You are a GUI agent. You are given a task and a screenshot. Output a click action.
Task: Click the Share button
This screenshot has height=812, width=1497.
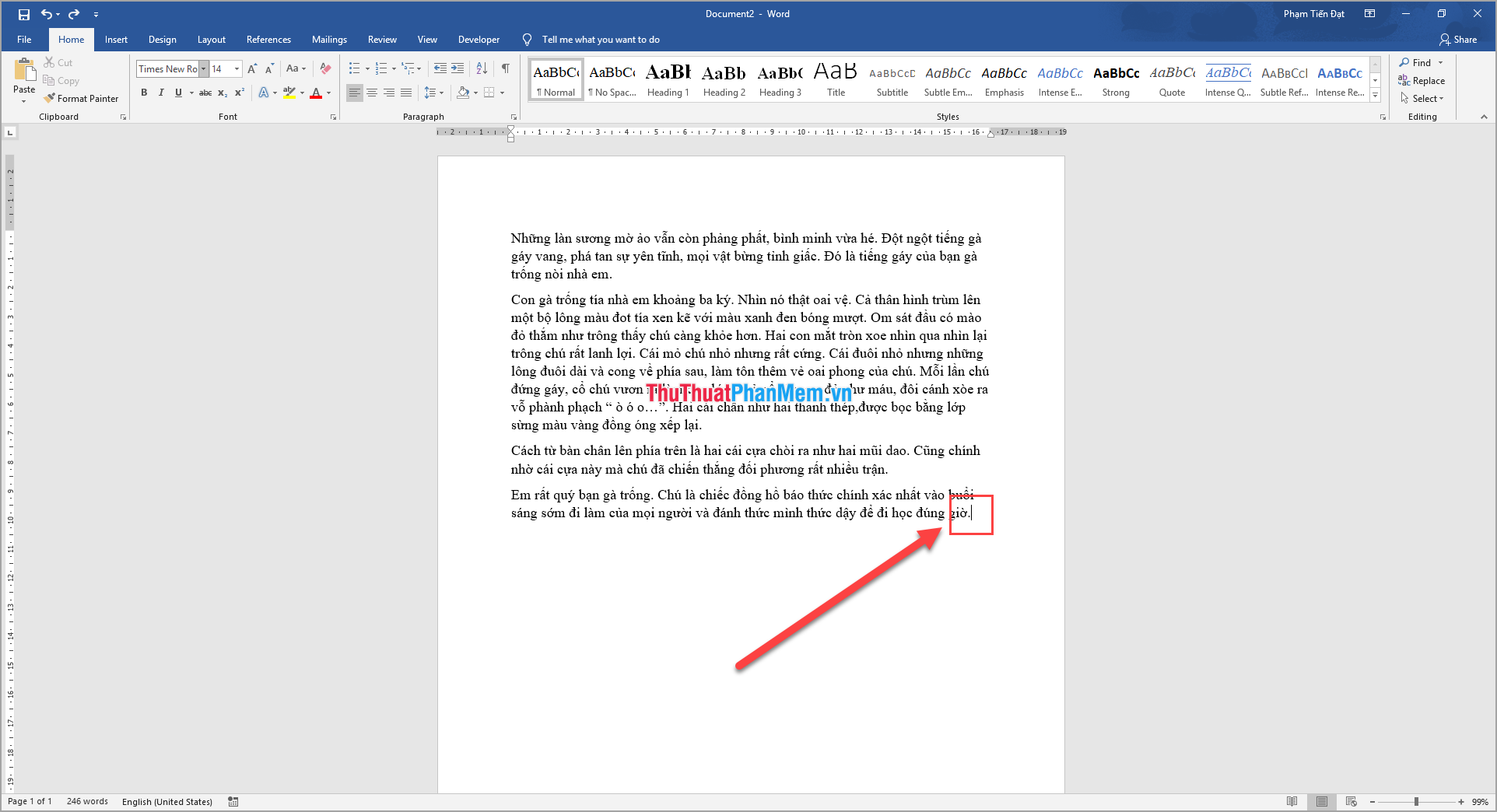tap(1458, 40)
